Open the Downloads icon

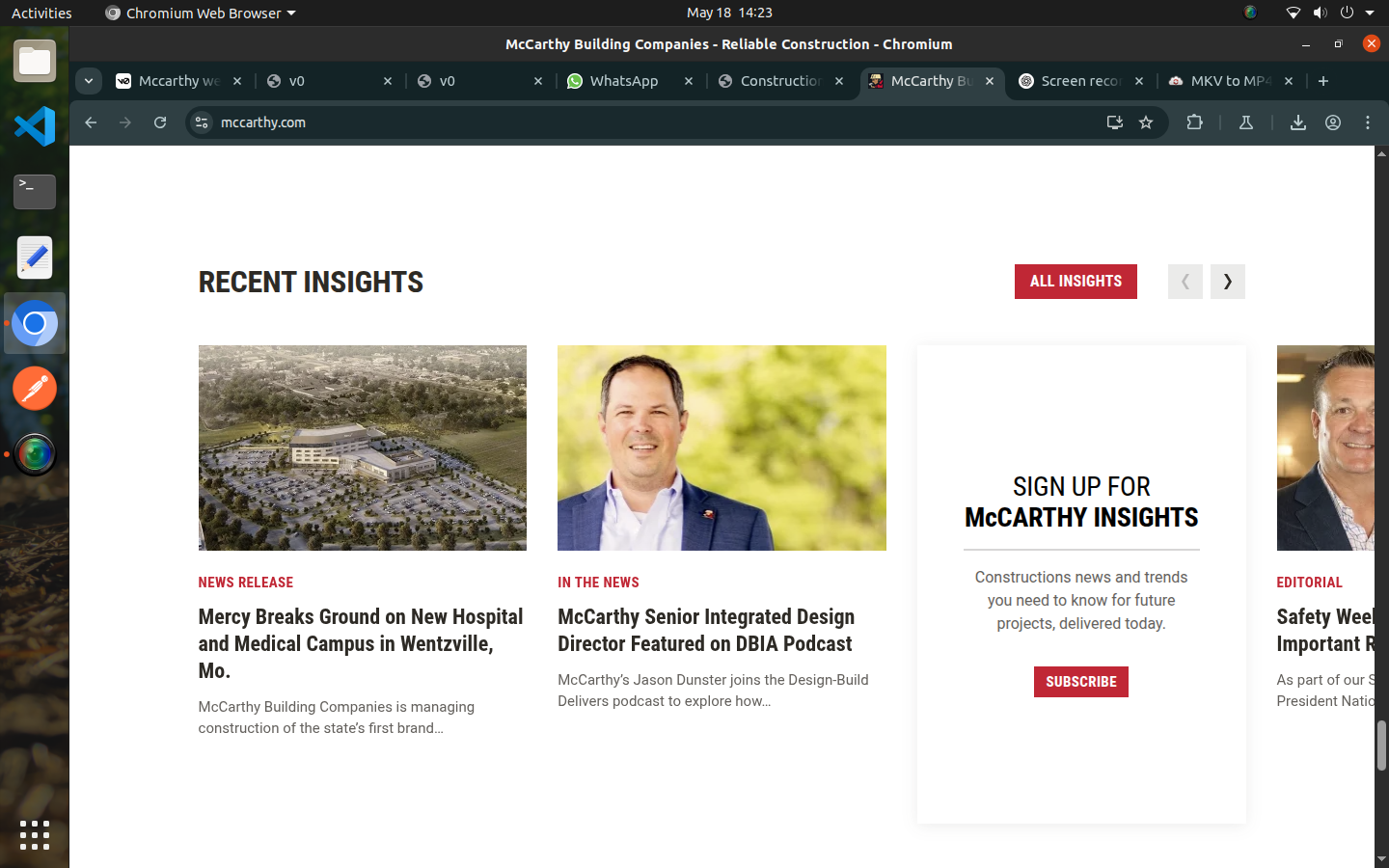coord(1298,122)
